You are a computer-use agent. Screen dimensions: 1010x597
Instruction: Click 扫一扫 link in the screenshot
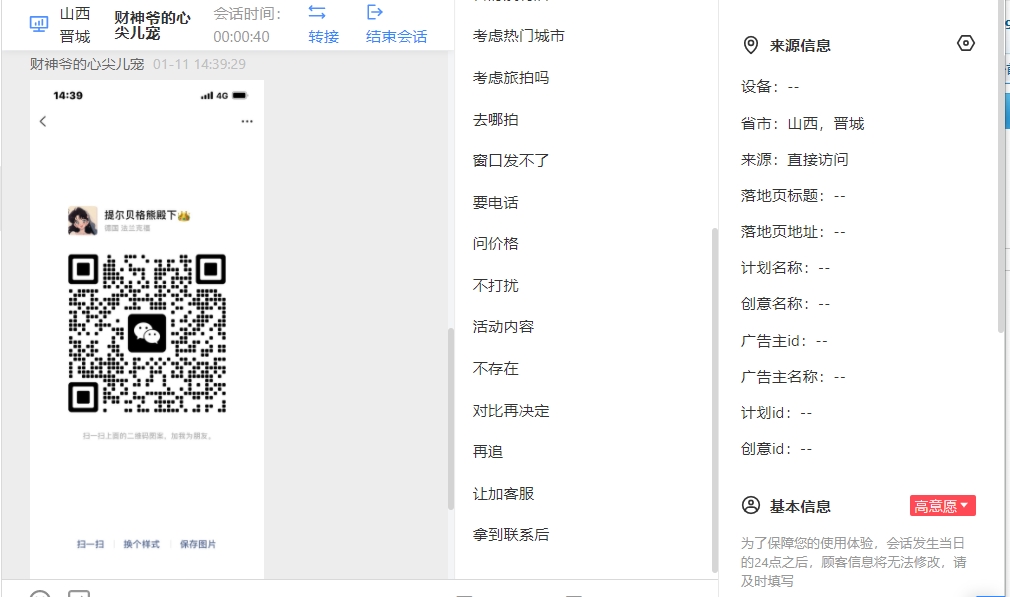point(90,544)
